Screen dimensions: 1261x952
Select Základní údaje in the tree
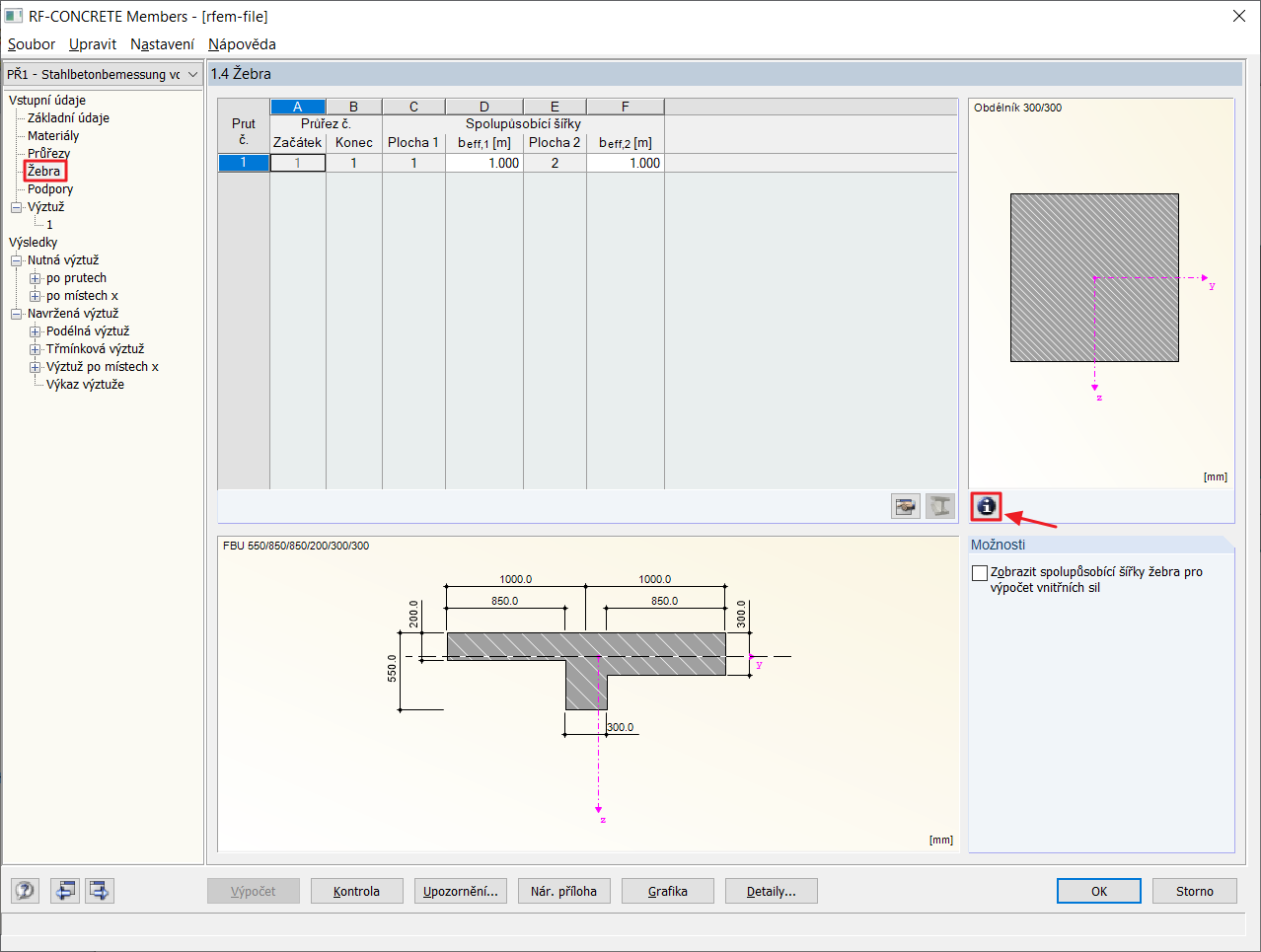click(x=68, y=118)
